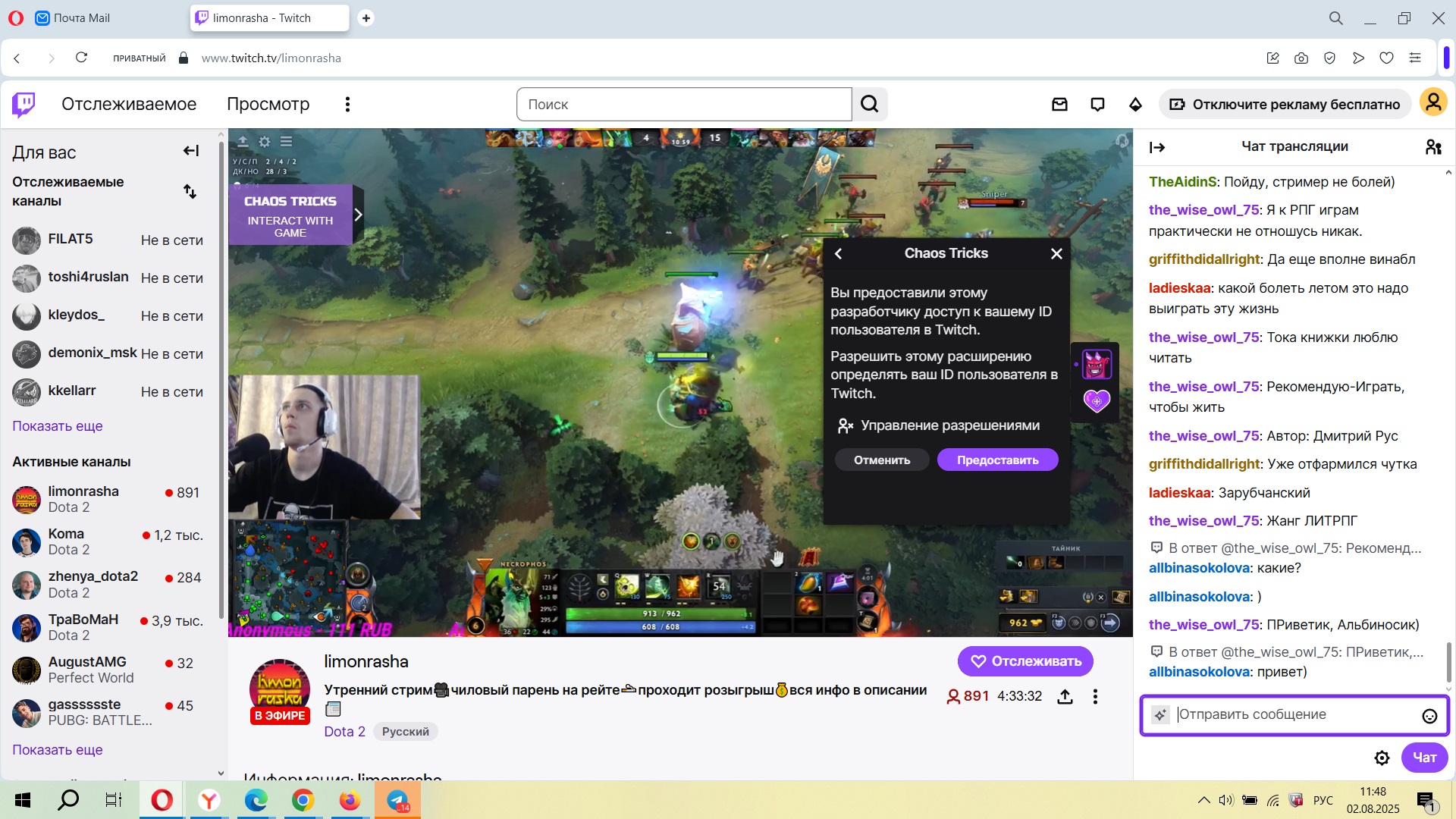The width and height of the screenshot is (1456, 819).
Task: Open AugustAMG channel in sidebar
Action: [x=108, y=670]
